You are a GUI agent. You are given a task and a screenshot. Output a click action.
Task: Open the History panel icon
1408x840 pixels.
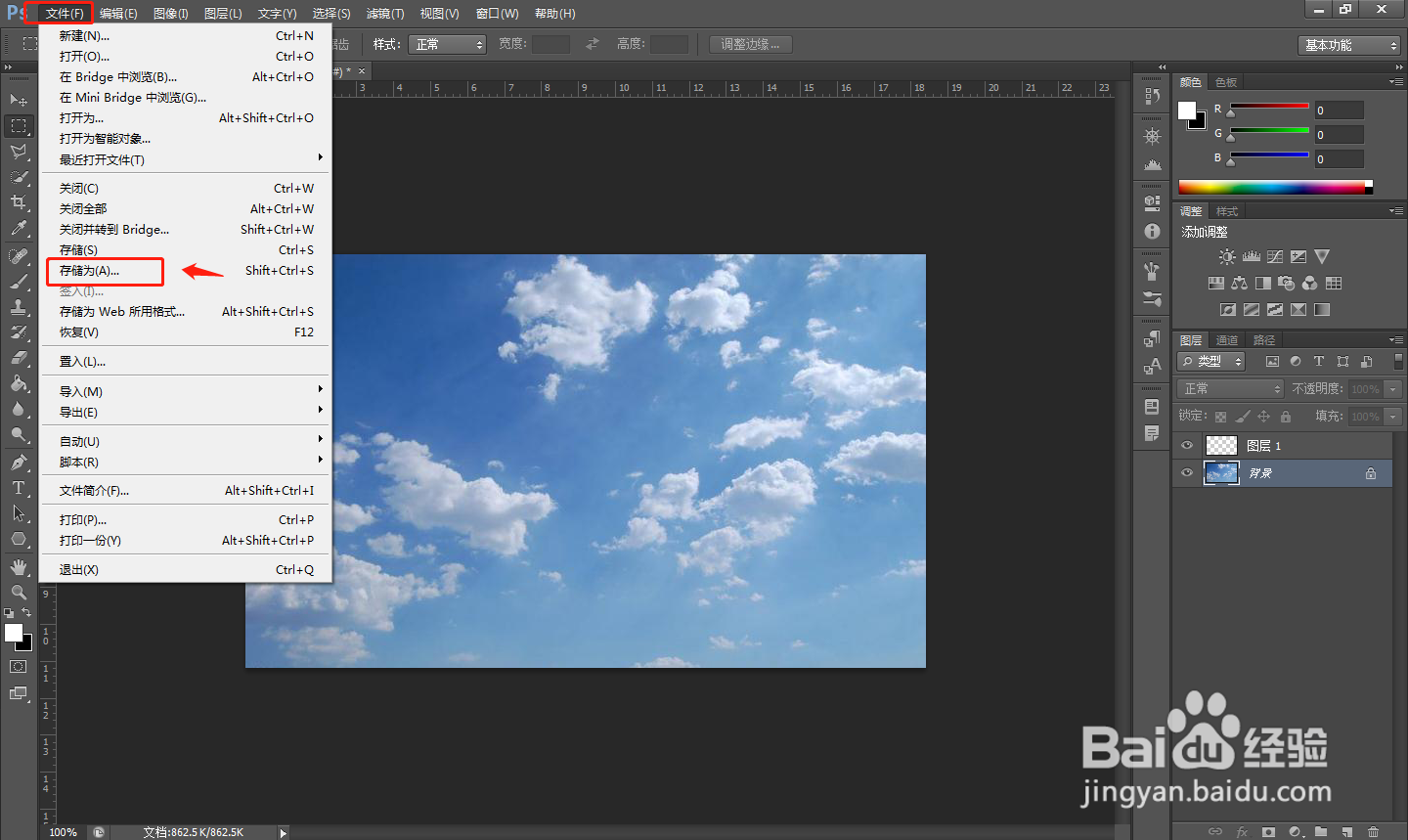pos(1152,96)
